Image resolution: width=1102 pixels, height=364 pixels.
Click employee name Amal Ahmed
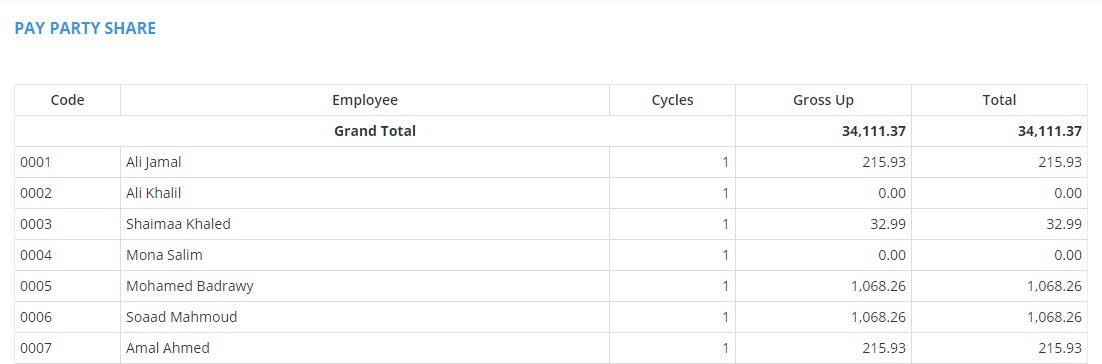(x=168, y=348)
